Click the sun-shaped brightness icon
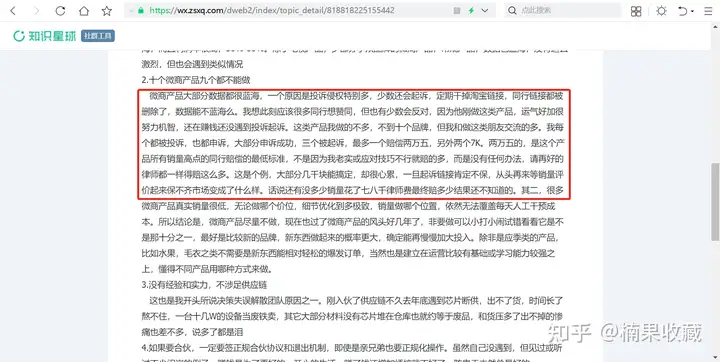Image resolution: width=720 pixels, height=362 pixels. (x=661, y=11)
